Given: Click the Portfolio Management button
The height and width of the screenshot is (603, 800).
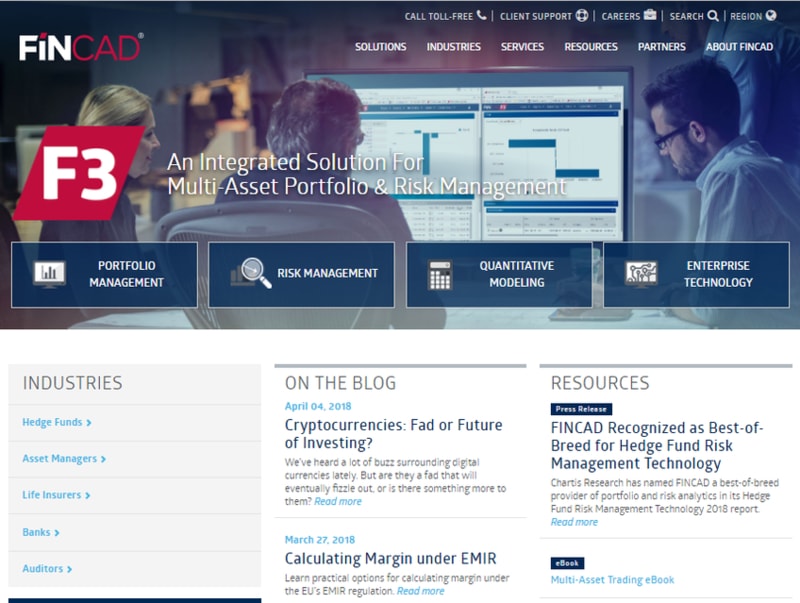Looking at the screenshot, I should [x=104, y=274].
